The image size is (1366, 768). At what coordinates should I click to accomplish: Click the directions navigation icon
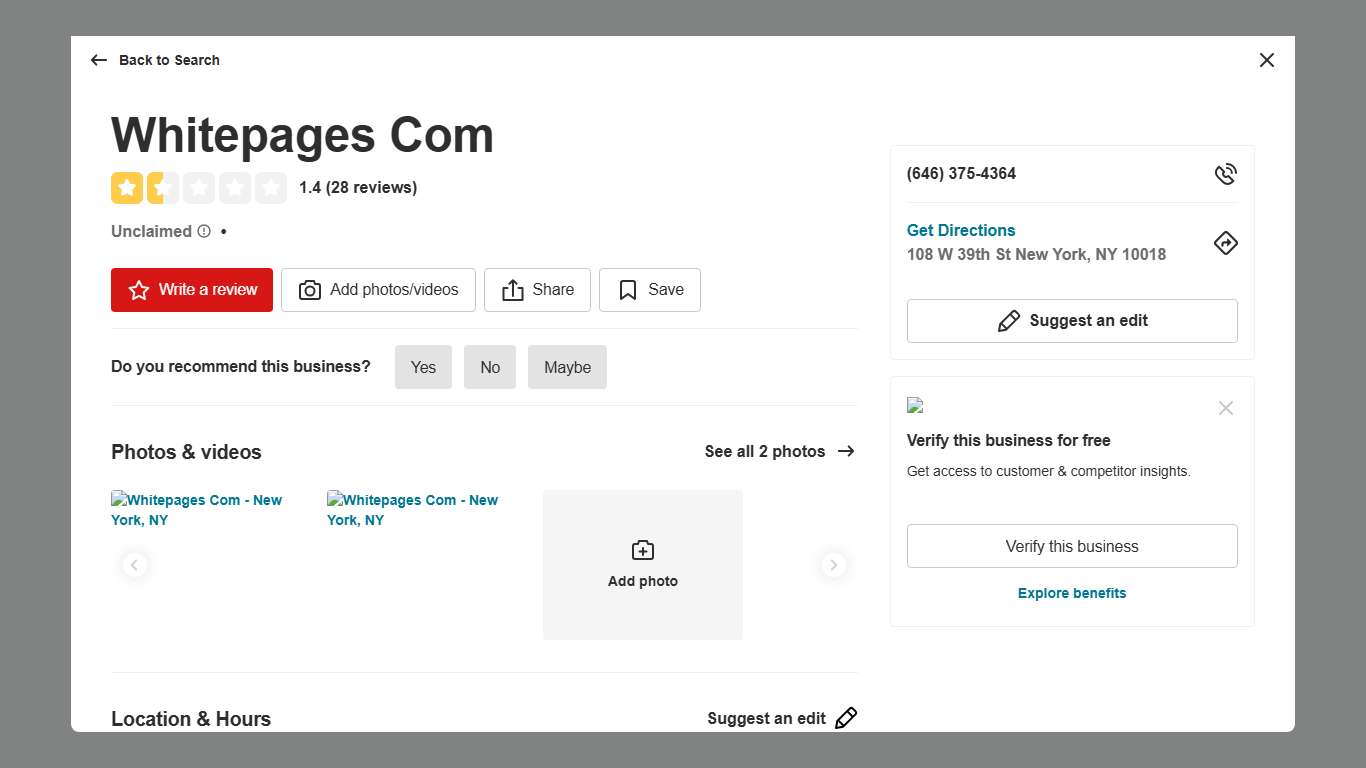[x=1226, y=243]
